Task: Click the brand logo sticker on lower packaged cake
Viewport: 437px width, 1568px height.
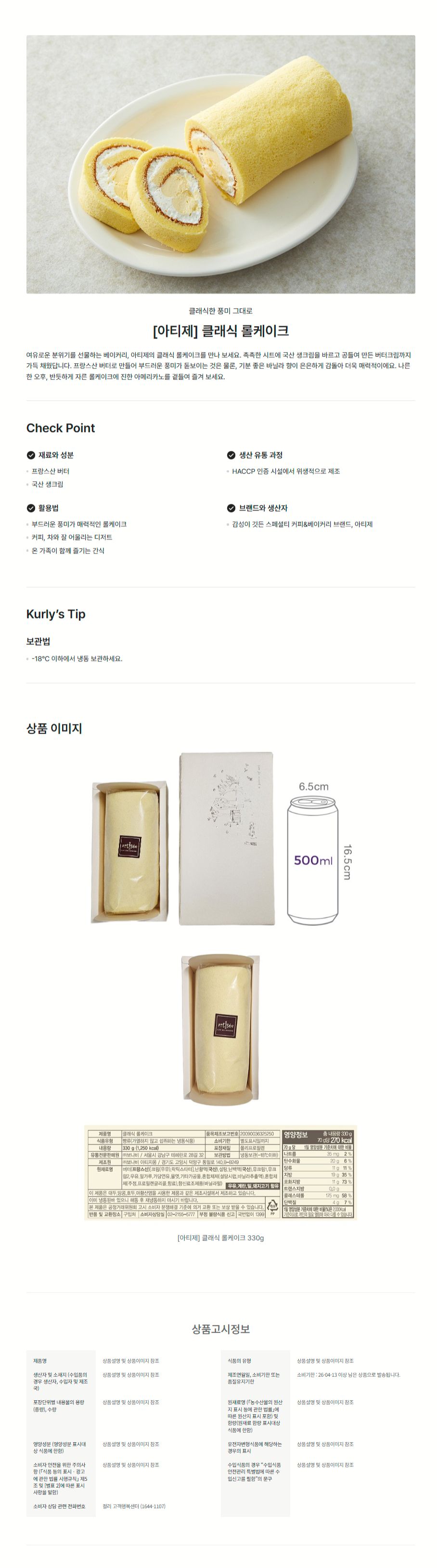Action: tap(226, 1026)
